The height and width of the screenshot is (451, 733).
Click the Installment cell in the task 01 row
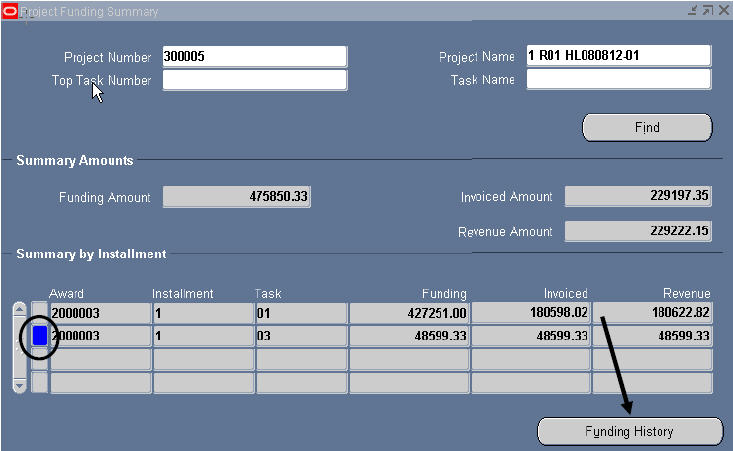203,313
